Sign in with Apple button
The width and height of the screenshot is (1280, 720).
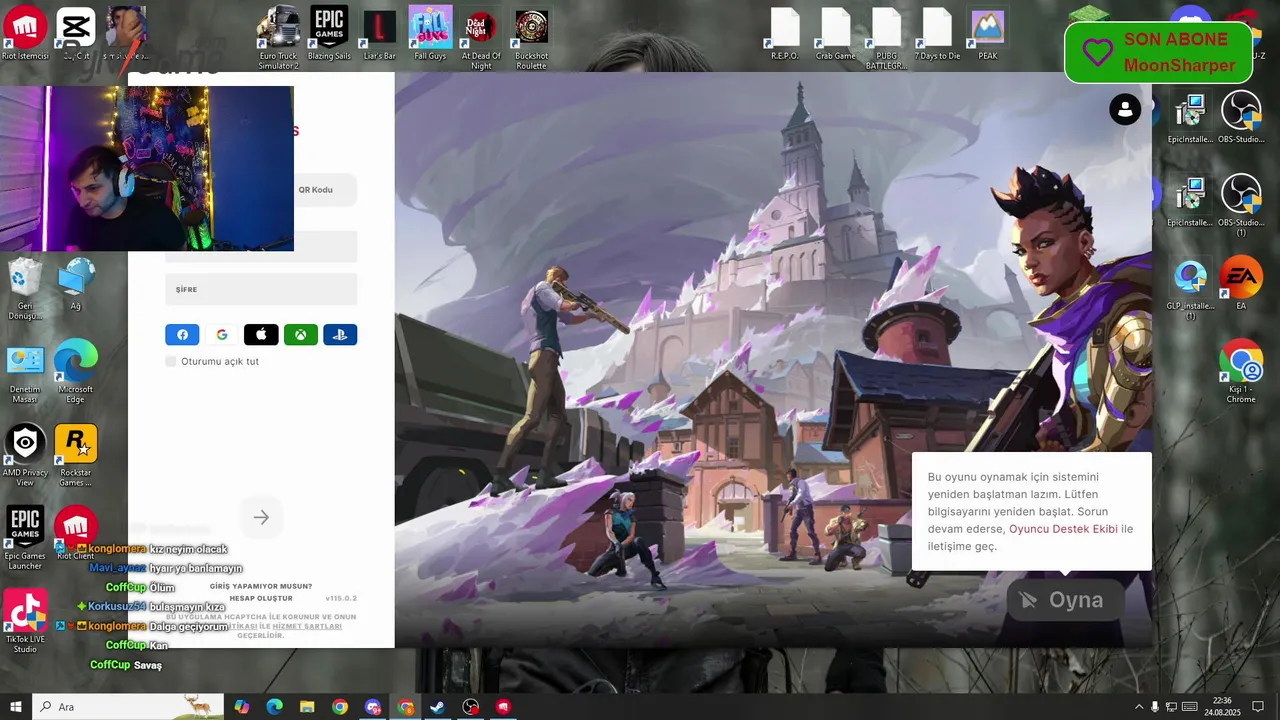pos(261,335)
